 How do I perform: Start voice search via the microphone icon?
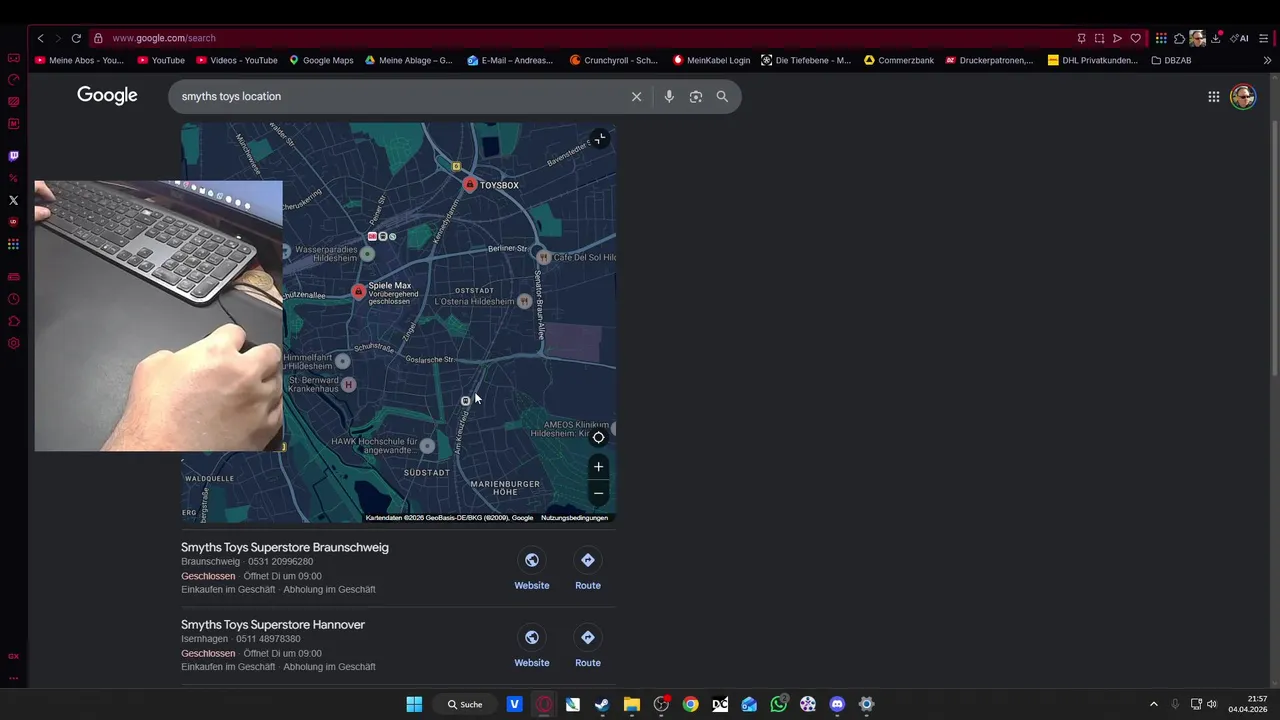click(669, 97)
